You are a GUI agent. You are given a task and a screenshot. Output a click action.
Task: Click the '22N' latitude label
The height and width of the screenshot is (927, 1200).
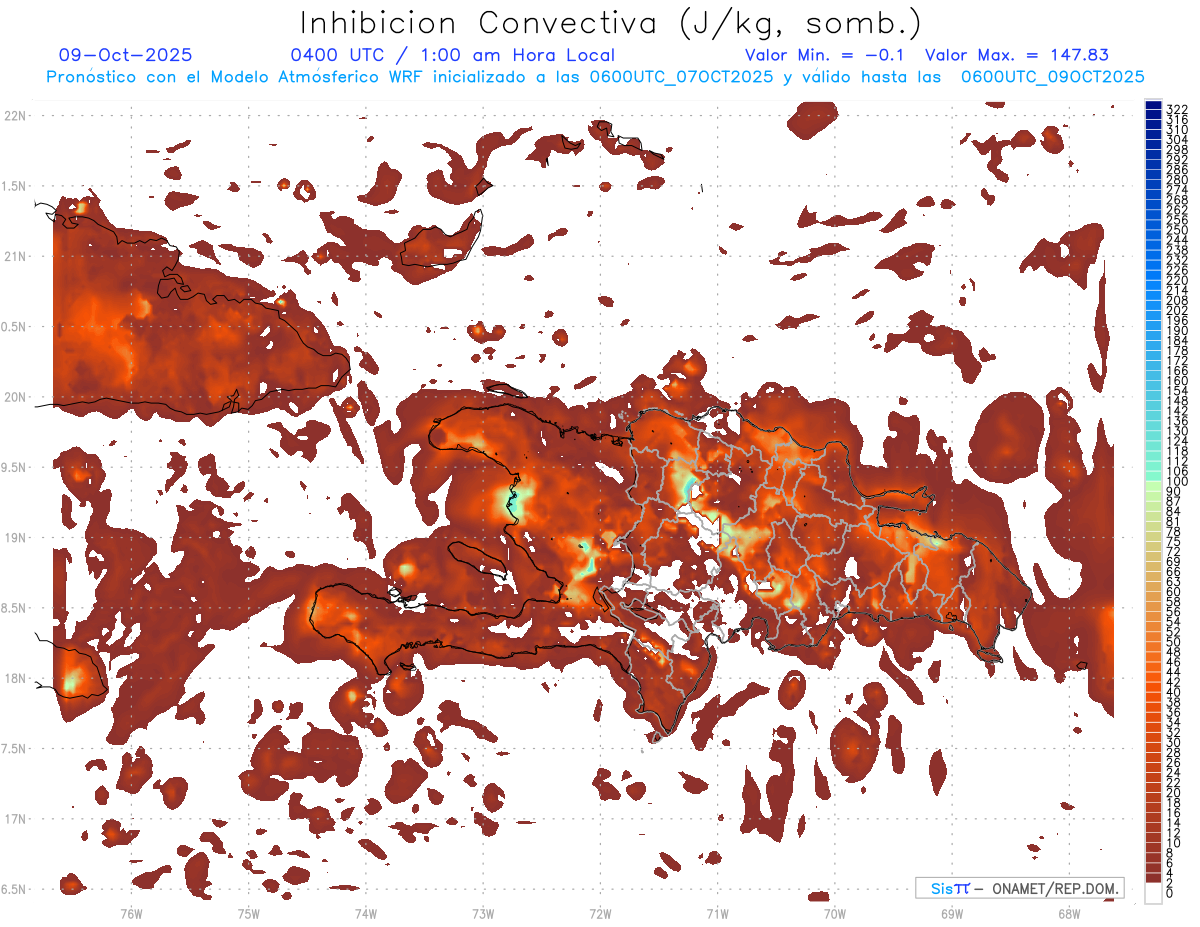click(15, 115)
